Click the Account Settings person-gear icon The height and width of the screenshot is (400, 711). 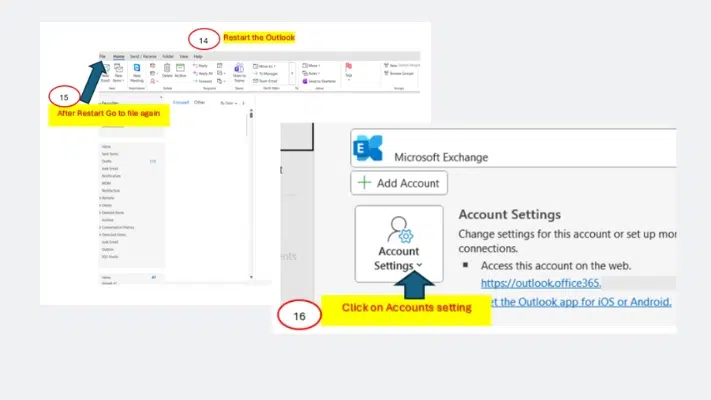click(x=400, y=229)
